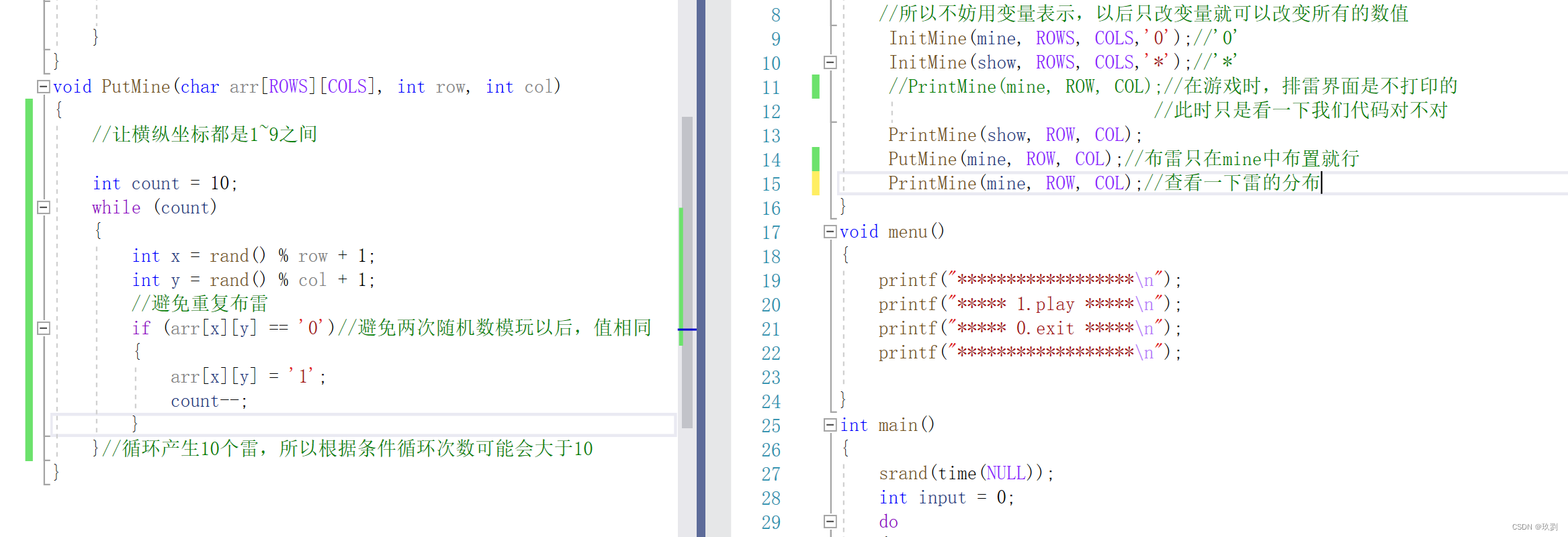This screenshot has height=537, width=1568.
Task: Click the printf 0.exit menu line
Action: (x=1029, y=328)
